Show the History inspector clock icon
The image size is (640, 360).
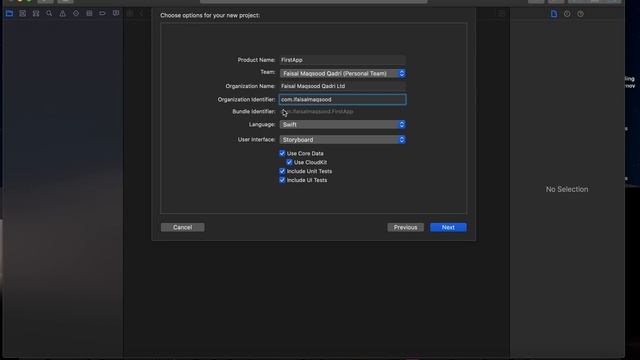pos(567,14)
